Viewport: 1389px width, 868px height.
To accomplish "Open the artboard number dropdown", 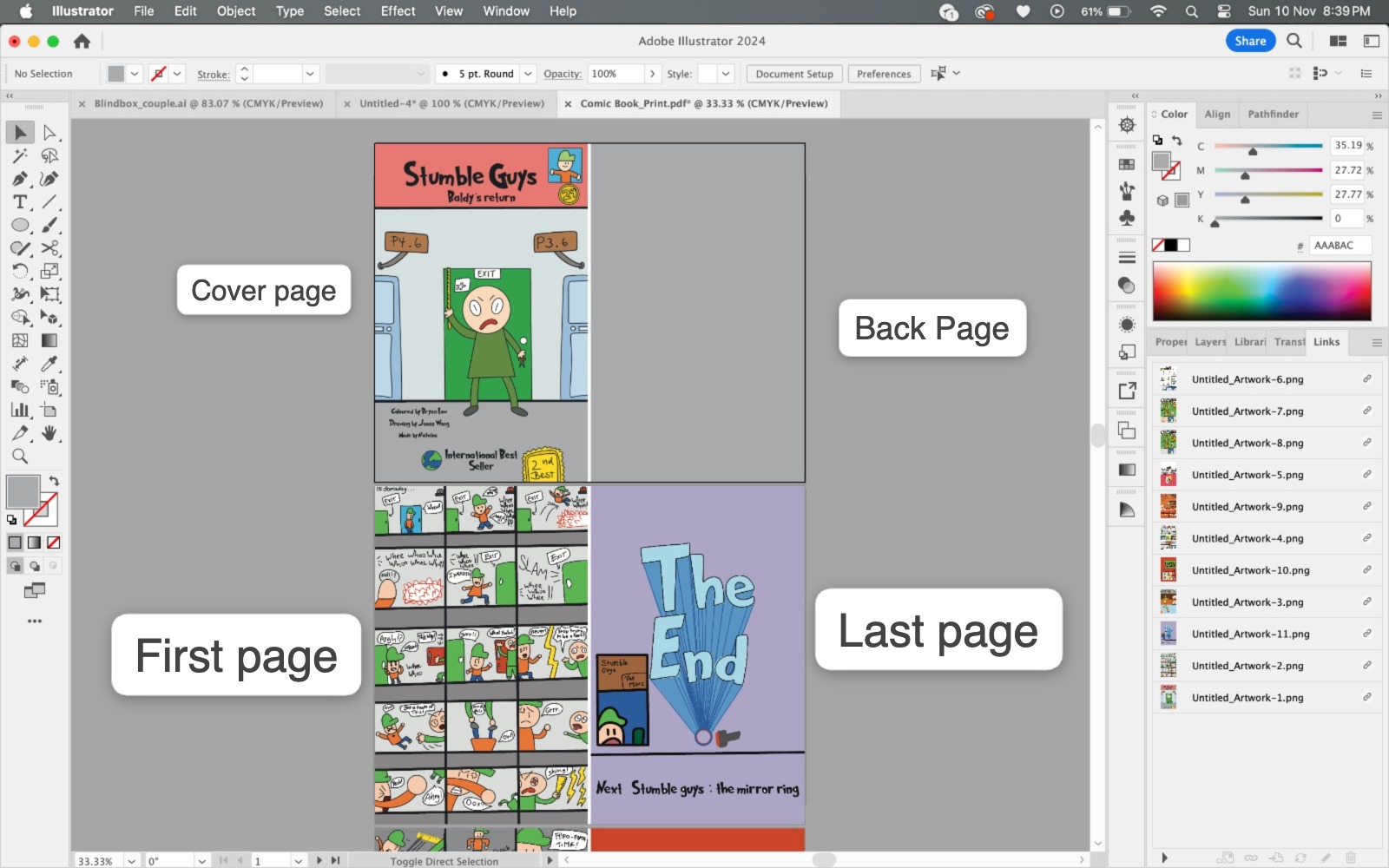I will point(298,861).
